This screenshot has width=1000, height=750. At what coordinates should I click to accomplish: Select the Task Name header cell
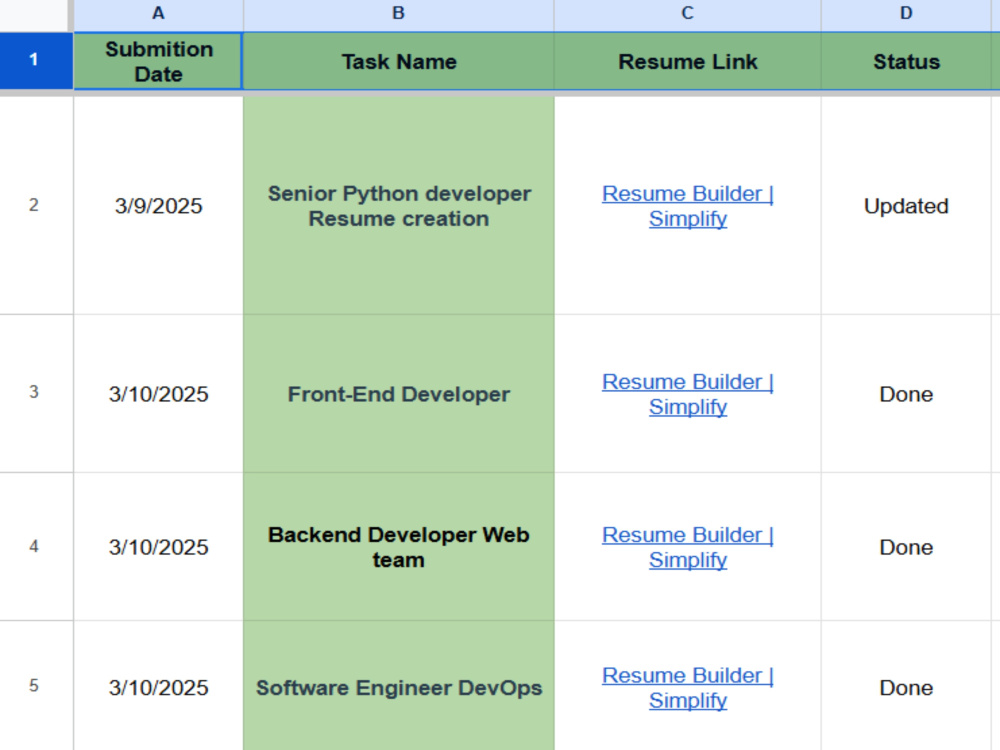click(399, 61)
